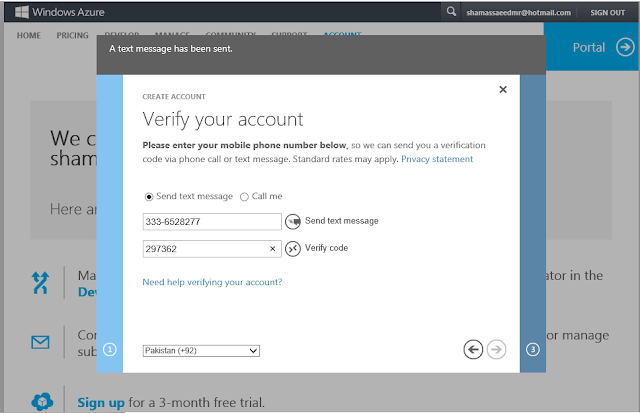The height and width of the screenshot is (413, 640).
Task: Click the shamassaeedmr@hotmail.com account name
Action: click(x=518, y=13)
